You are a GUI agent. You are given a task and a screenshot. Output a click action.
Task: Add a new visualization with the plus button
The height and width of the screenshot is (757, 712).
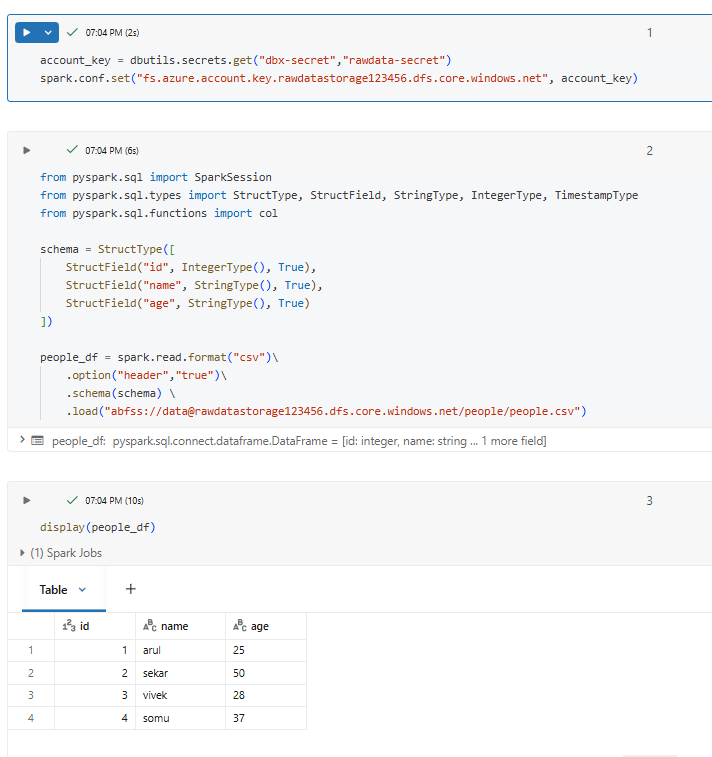(130, 589)
